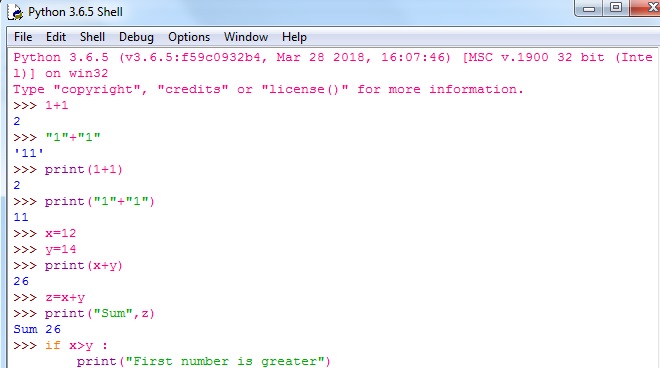Open the Debug menu

(x=136, y=37)
